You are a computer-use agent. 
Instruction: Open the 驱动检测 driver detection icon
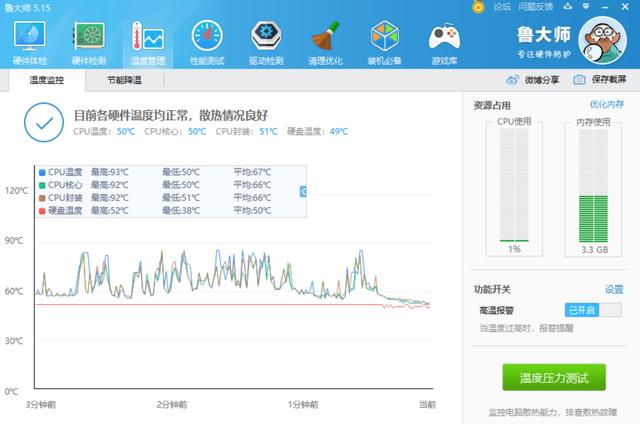click(x=266, y=42)
